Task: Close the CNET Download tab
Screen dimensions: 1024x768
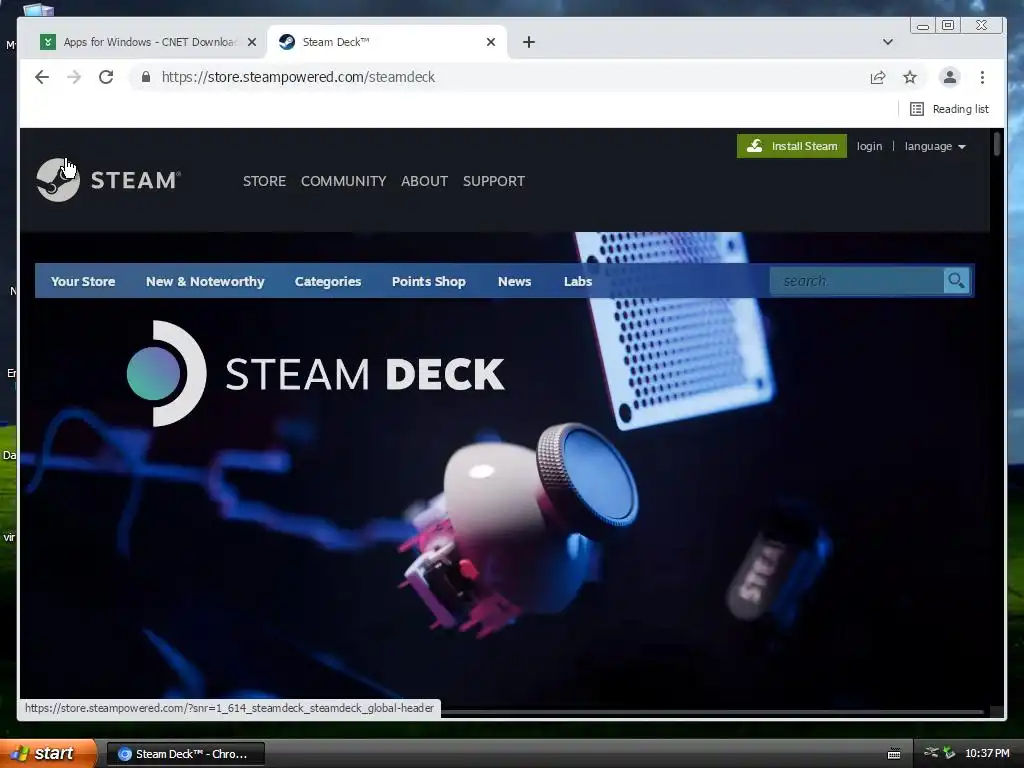Action: [252, 42]
